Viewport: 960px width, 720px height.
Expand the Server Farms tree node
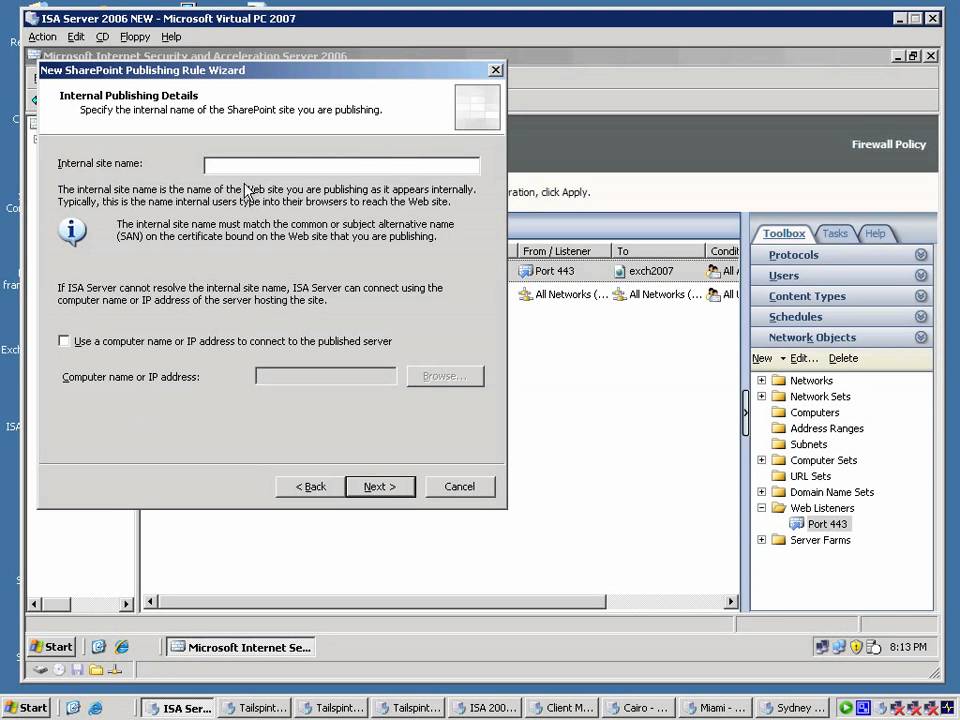762,539
